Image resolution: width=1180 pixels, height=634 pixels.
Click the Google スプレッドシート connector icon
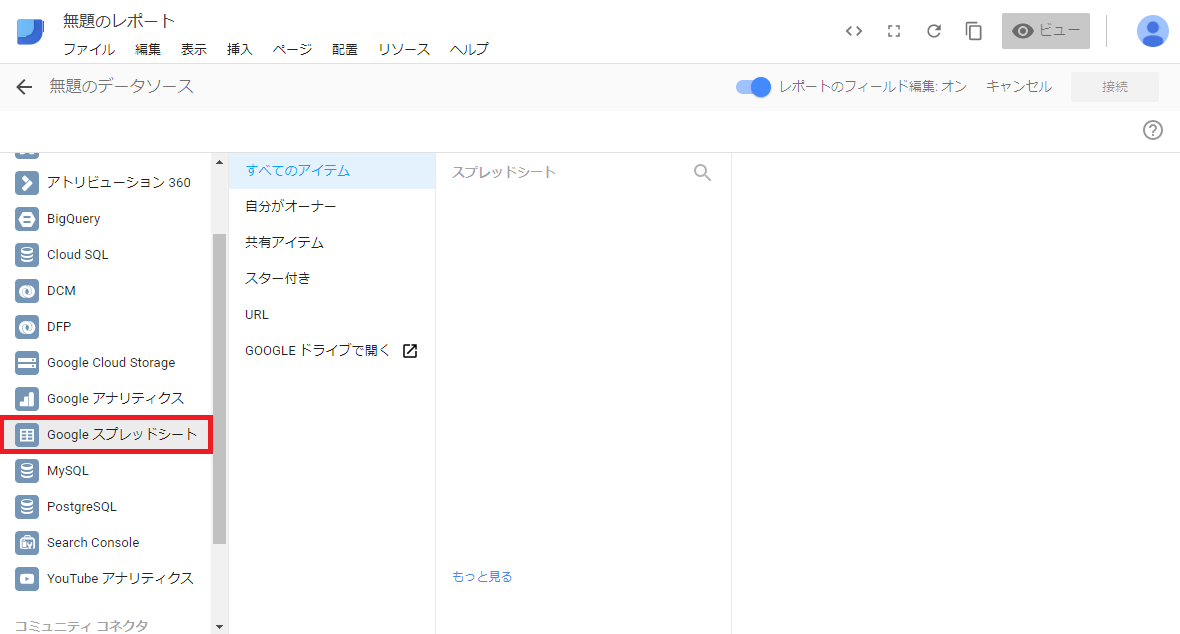pyautogui.click(x=27, y=434)
